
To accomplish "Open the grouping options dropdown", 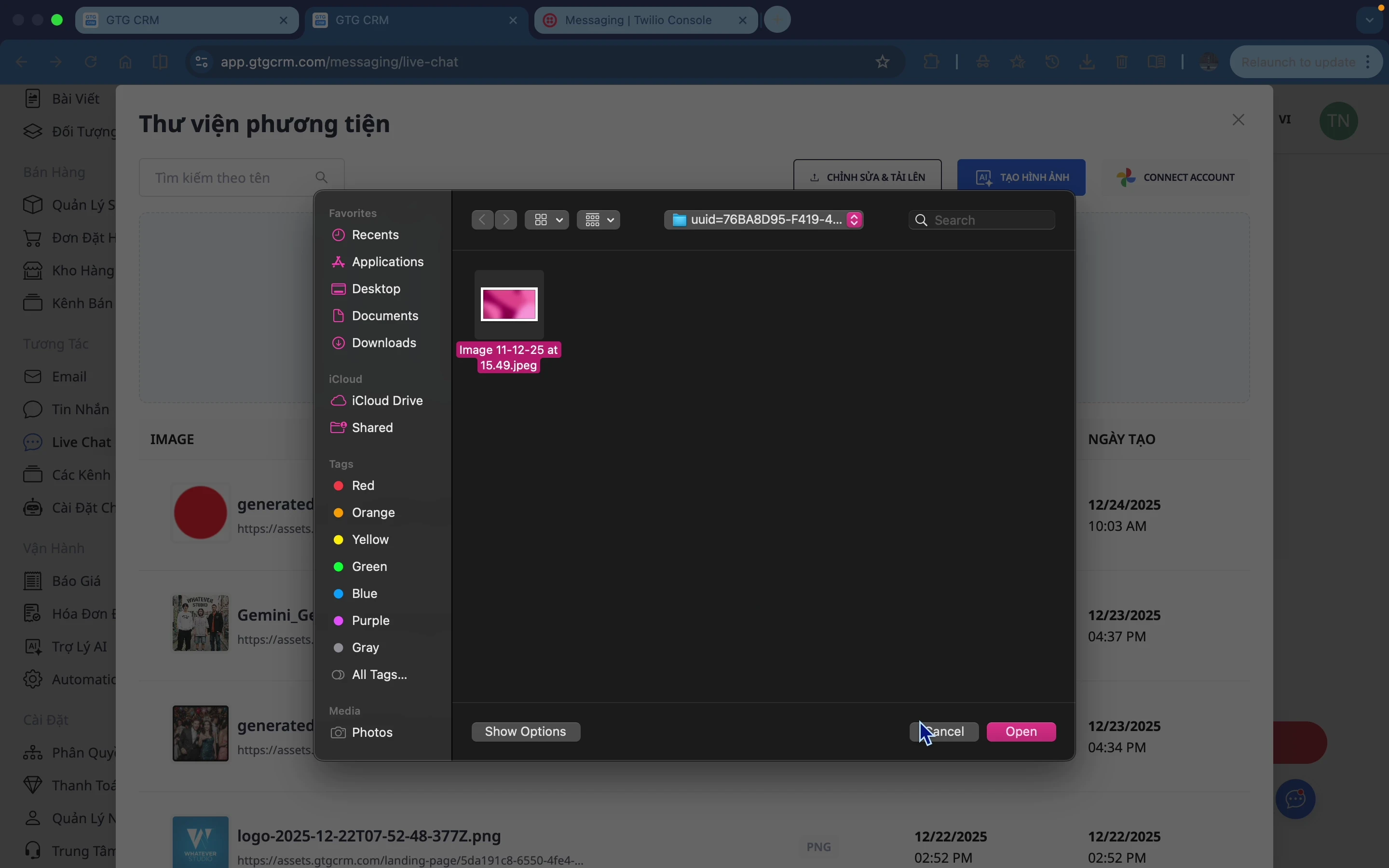I will tap(599, 220).
